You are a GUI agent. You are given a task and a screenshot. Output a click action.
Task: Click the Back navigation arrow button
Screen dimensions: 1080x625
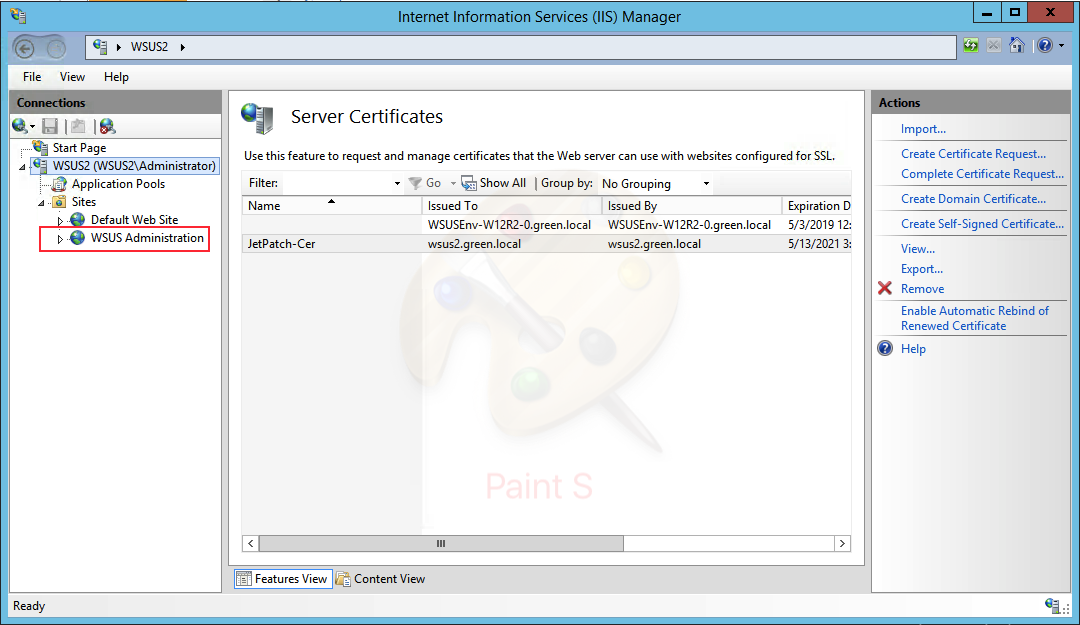point(25,48)
